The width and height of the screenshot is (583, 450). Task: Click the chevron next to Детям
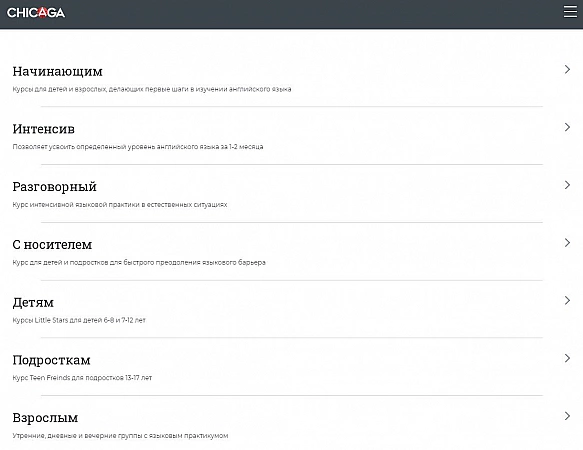pyautogui.click(x=567, y=300)
